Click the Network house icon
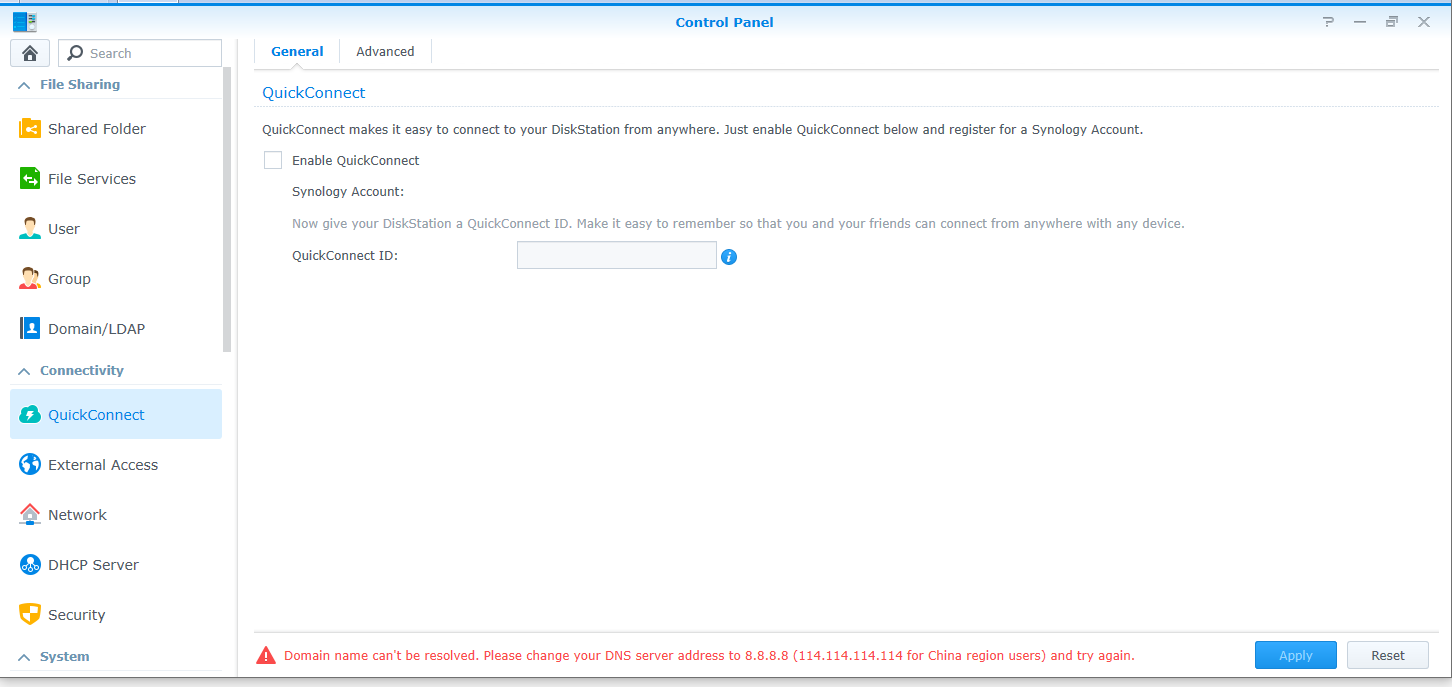 [30, 515]
